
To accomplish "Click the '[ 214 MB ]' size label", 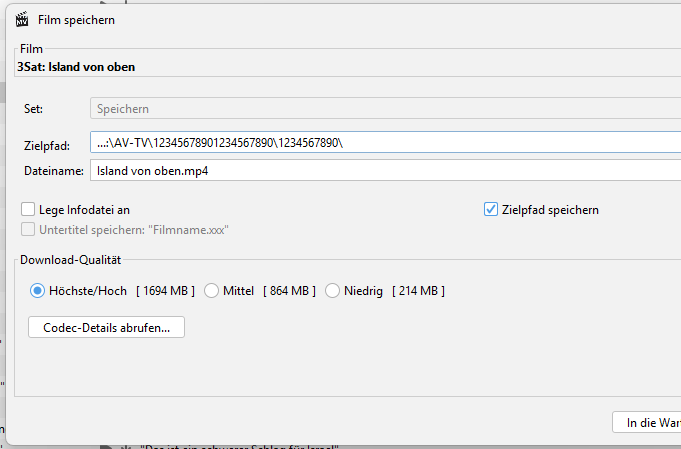I will coord(418,291).
